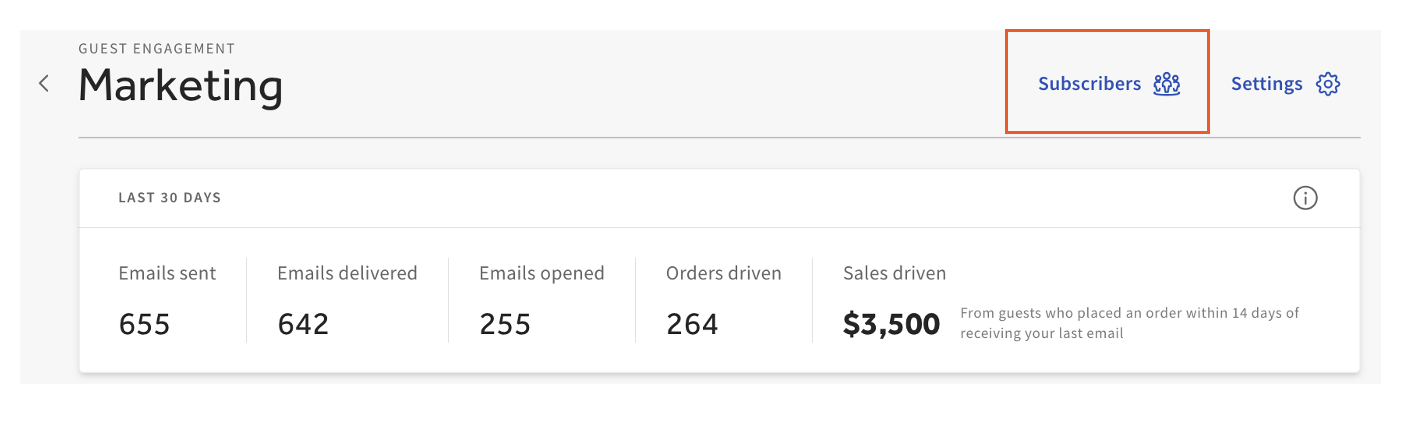
Task: Click the Marketing page heading
Action: 181,86
